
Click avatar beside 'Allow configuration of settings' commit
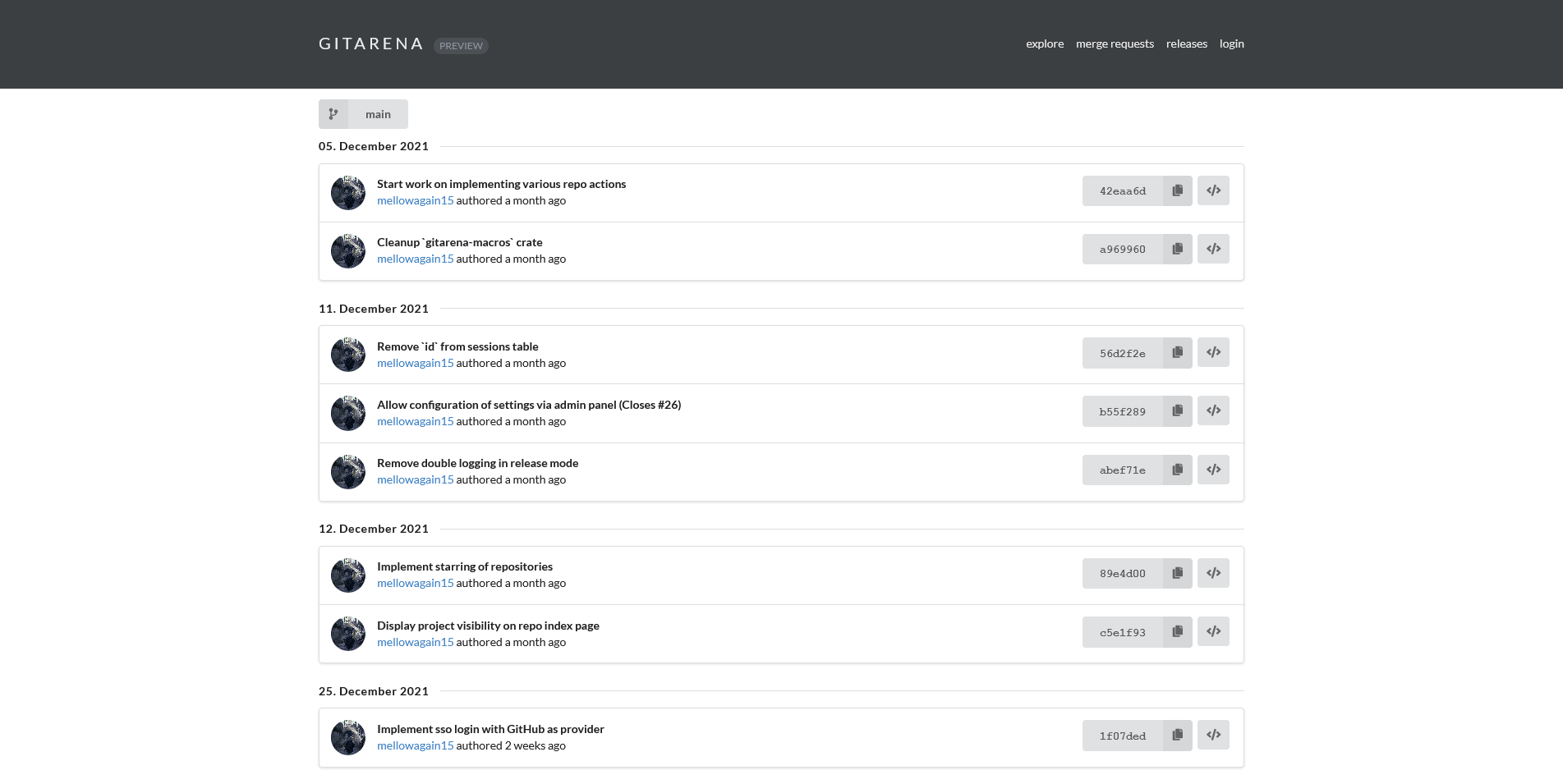pos(348,414)
